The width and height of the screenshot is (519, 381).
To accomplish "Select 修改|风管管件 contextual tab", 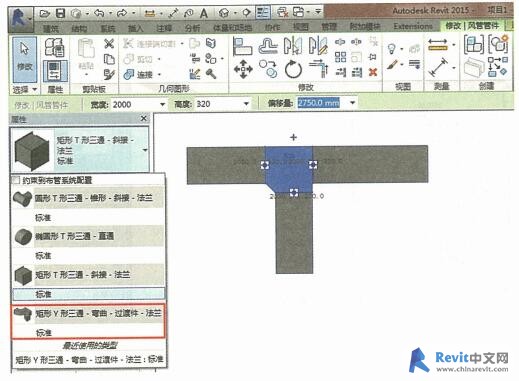I will click(x=473, y=25).
